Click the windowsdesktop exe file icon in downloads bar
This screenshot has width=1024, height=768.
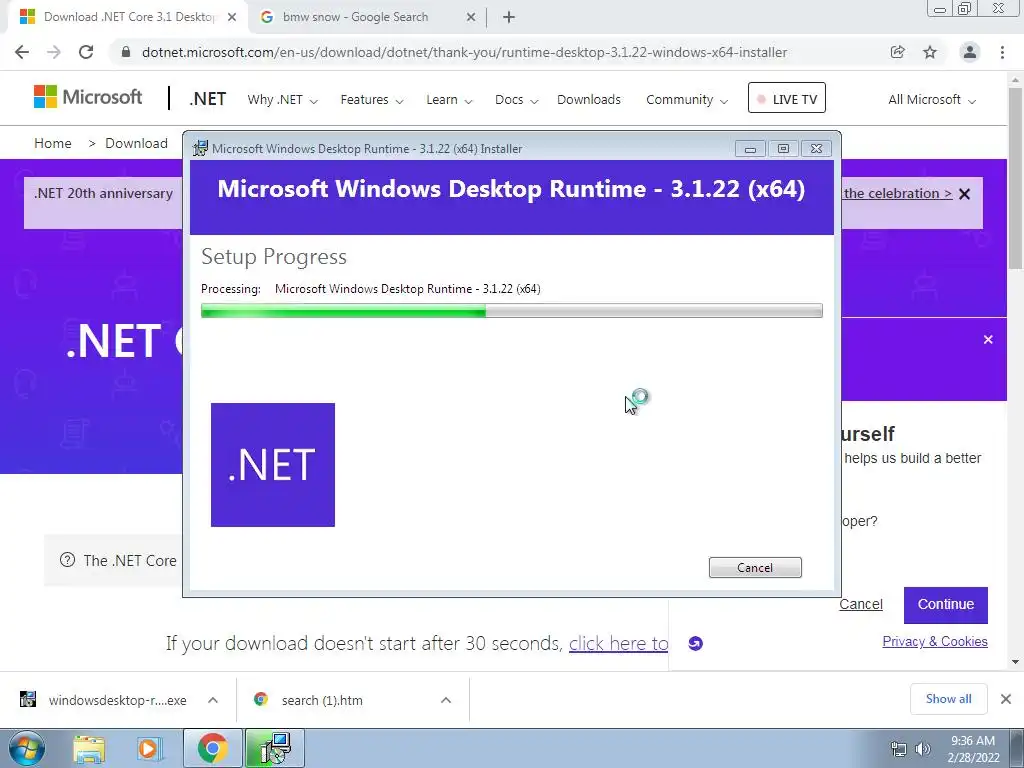pyautogui.click(x=27, y=699)
